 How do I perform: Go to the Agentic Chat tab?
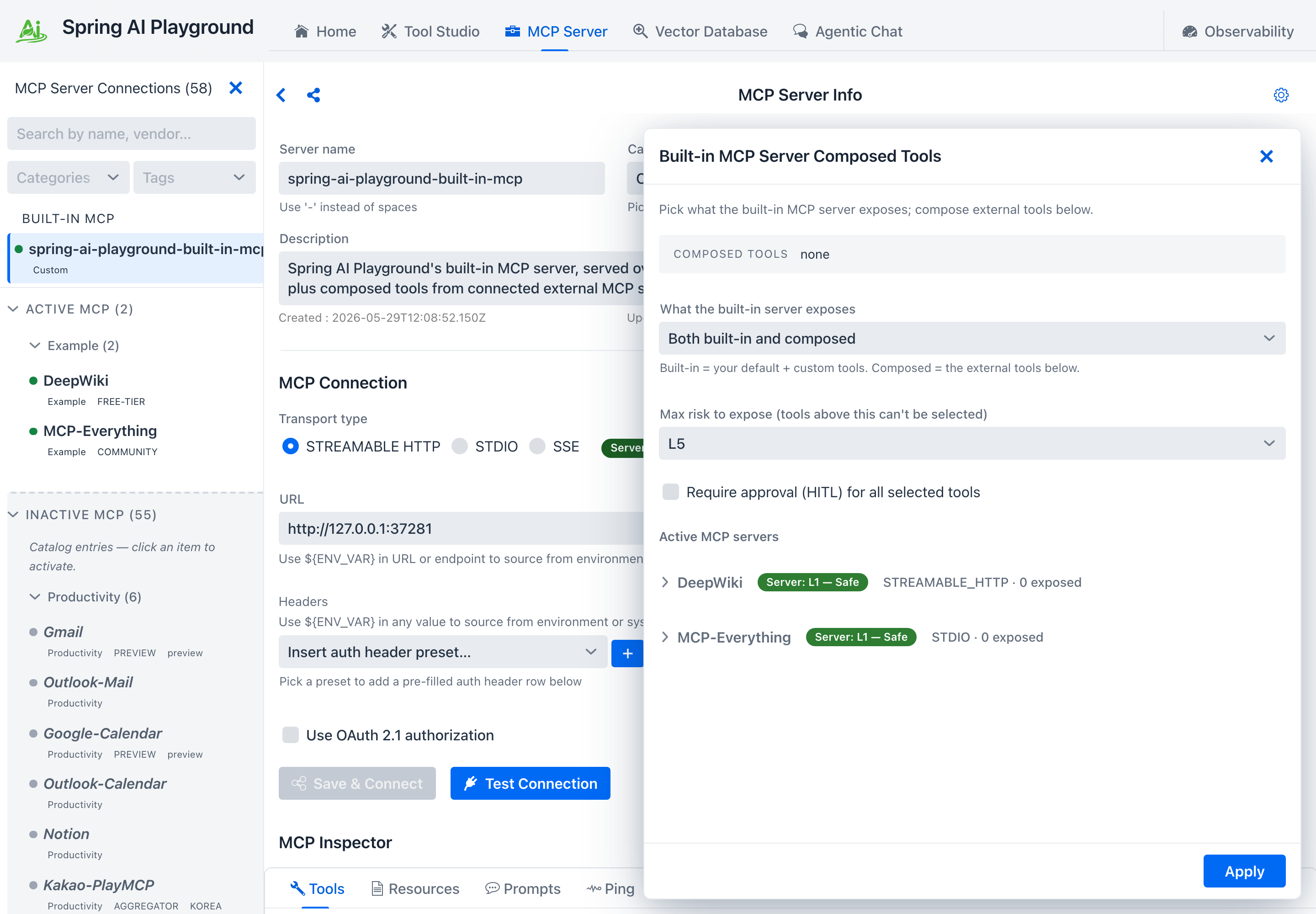(x=847, y=32)
